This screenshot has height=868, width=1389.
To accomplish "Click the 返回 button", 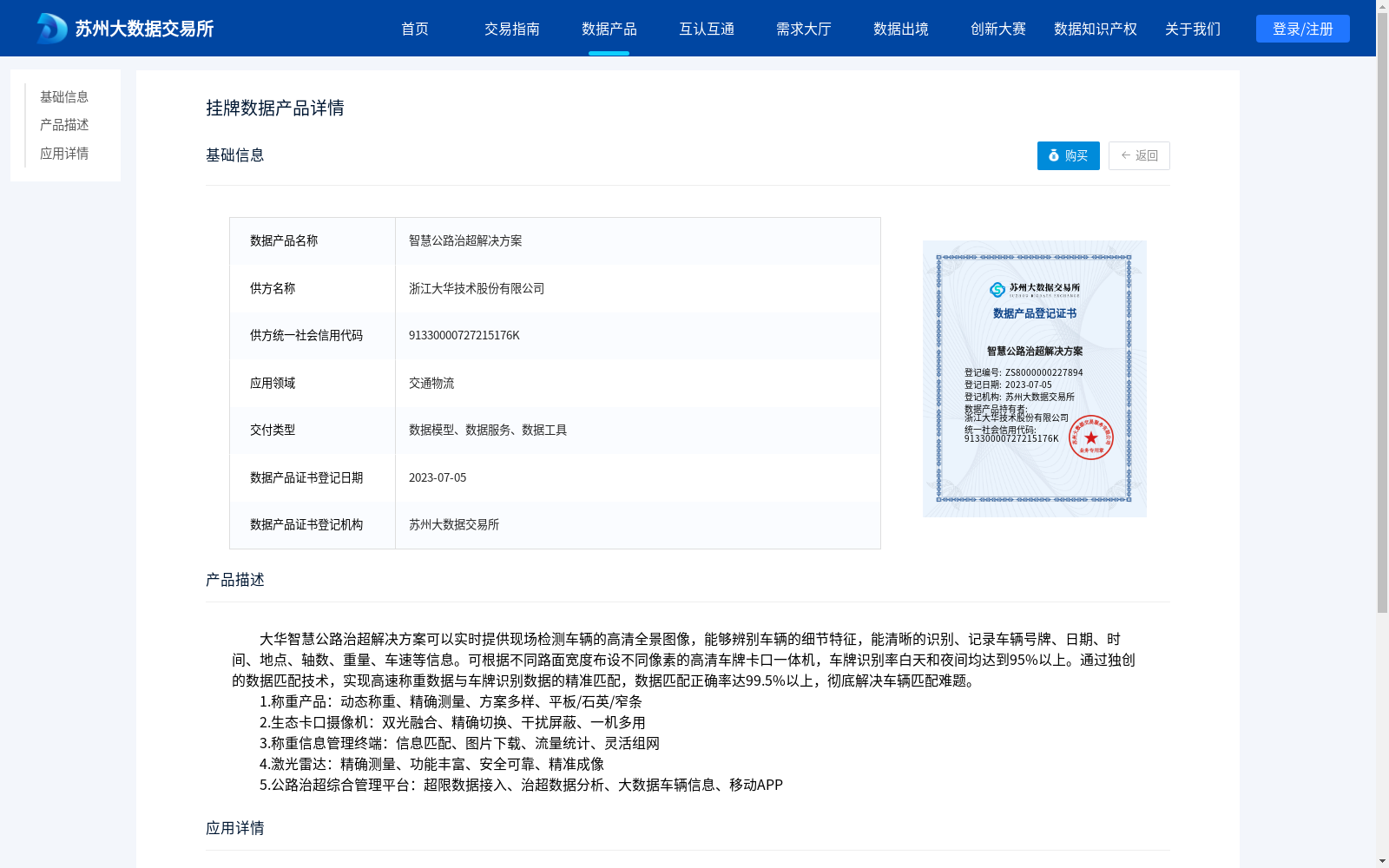I will pos(1139,155).
